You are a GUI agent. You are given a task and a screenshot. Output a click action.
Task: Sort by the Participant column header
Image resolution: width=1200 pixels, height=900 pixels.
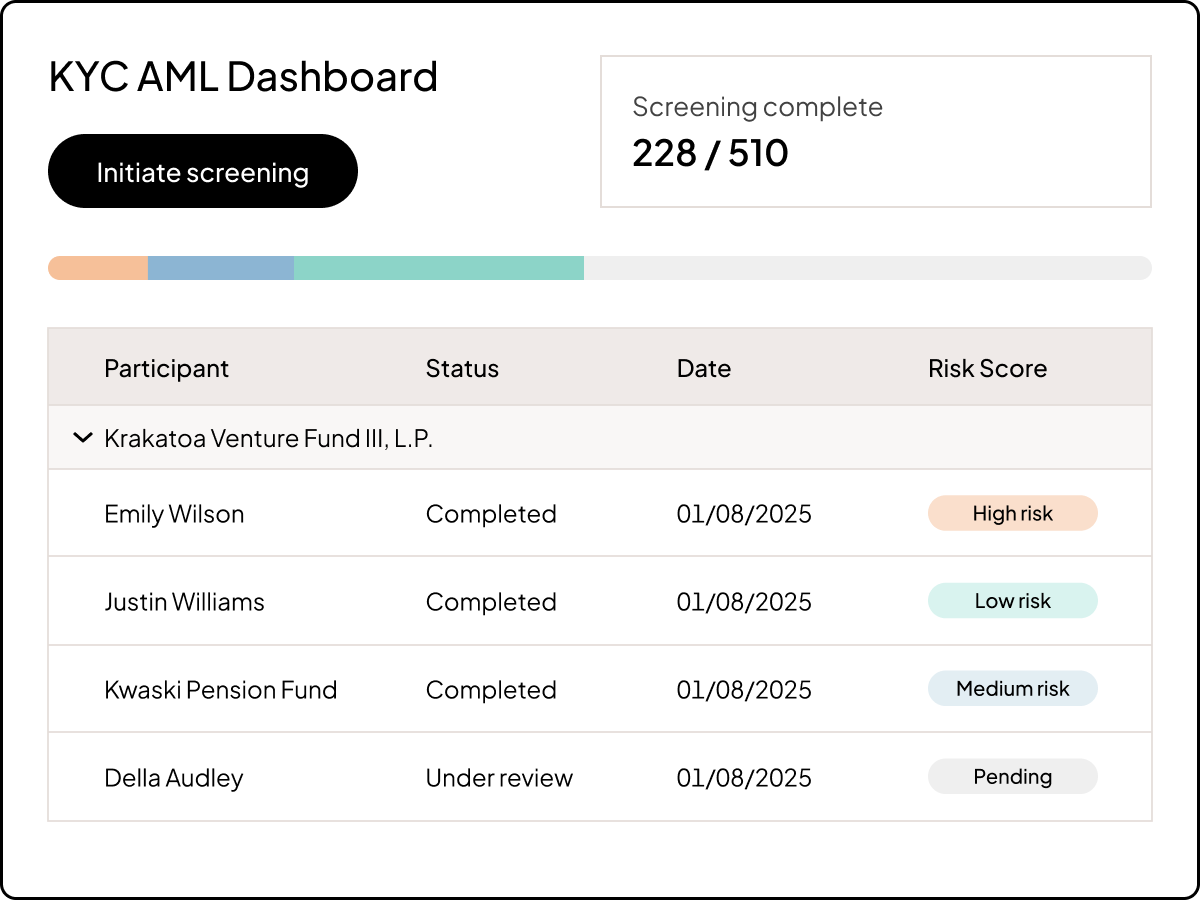click(166, 368)
